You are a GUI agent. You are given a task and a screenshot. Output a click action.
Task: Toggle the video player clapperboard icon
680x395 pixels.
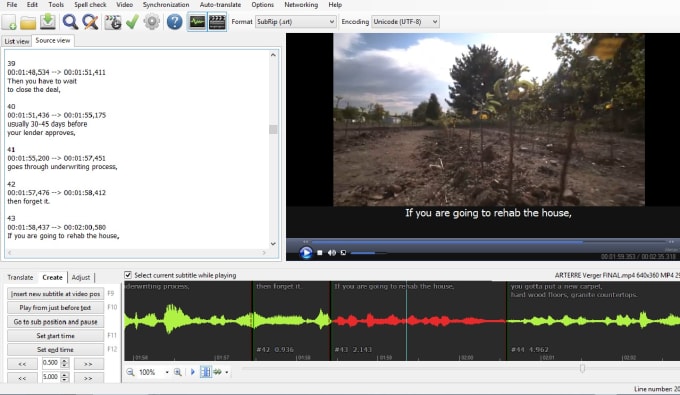coord(217,22)
